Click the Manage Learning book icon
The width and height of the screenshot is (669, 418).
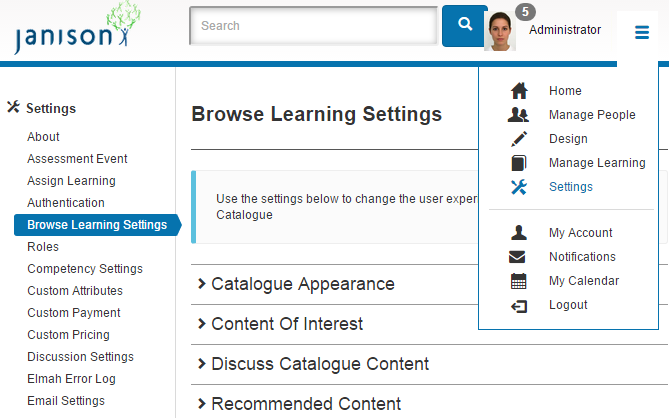tap(518, 163)
